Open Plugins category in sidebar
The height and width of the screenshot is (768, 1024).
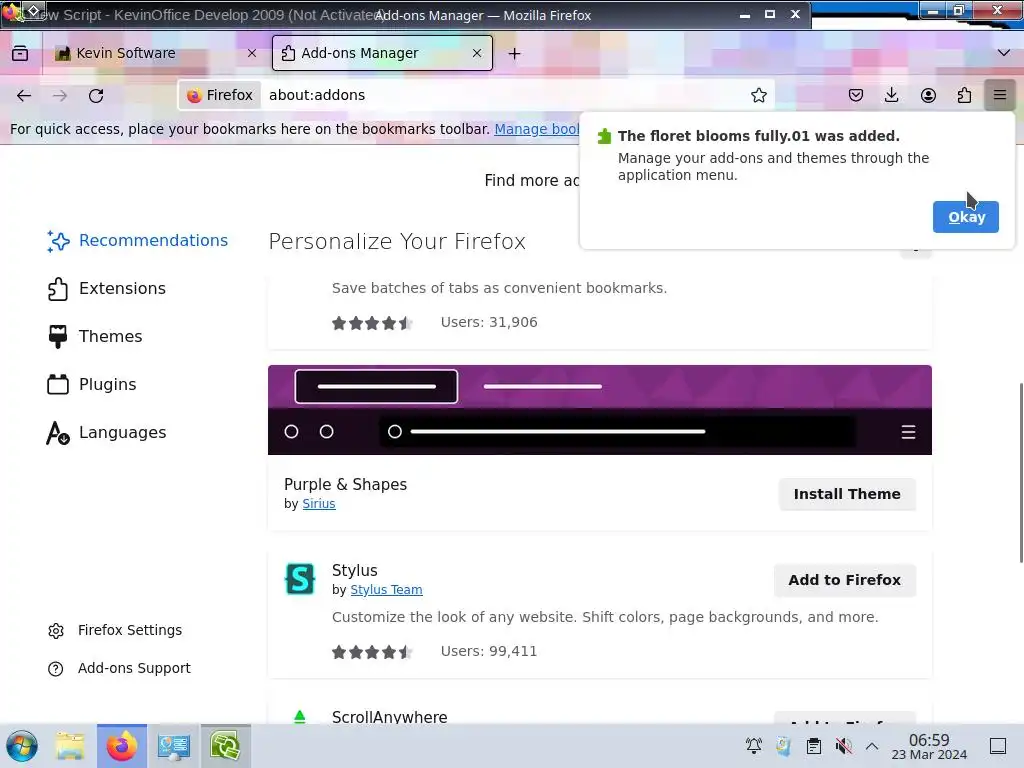[92, 385]
